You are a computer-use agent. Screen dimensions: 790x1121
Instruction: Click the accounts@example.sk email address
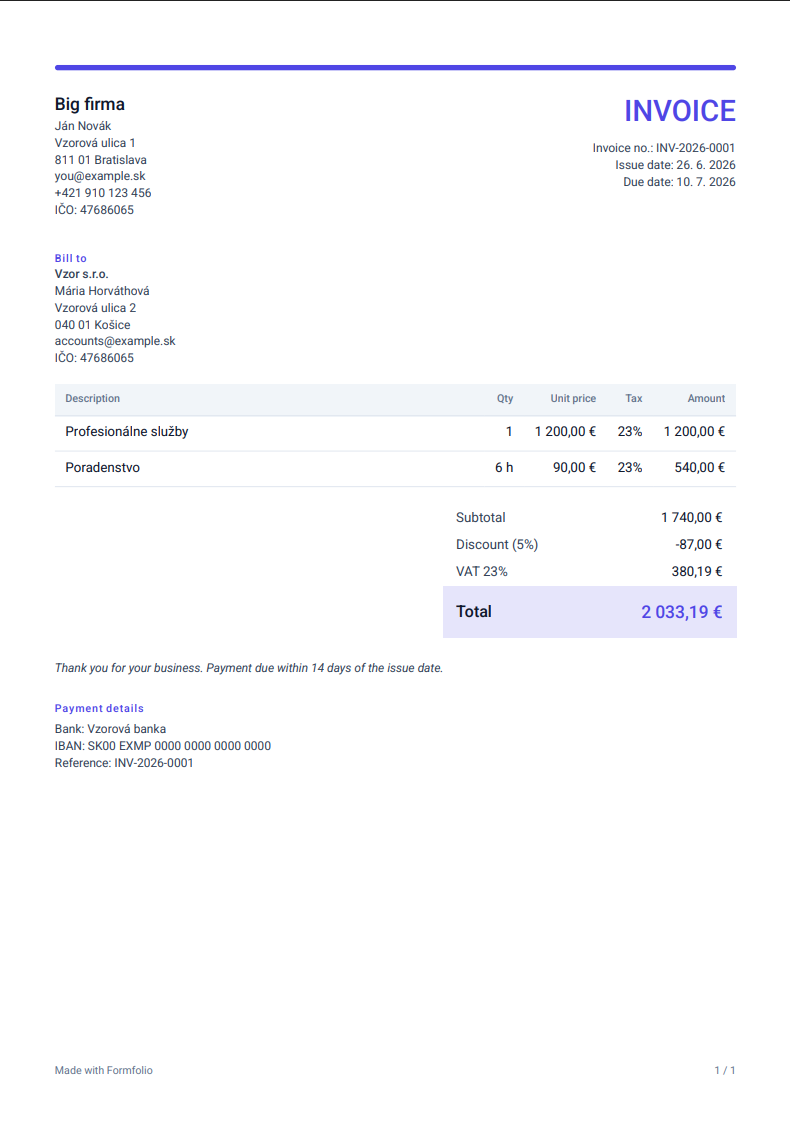coord(115,341)
